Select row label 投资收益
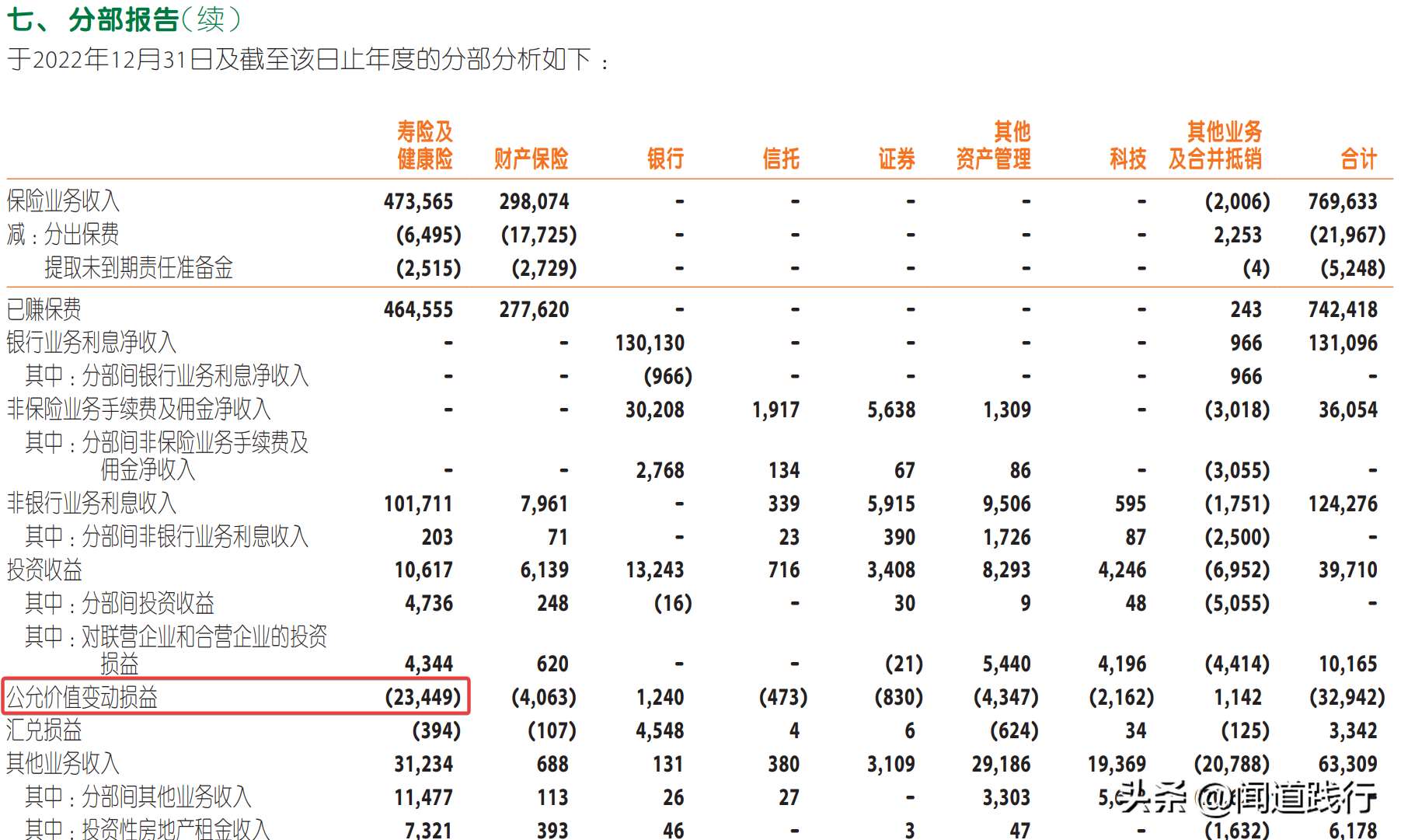This screenshot has width=1401, height=840. tap(44, 570)
